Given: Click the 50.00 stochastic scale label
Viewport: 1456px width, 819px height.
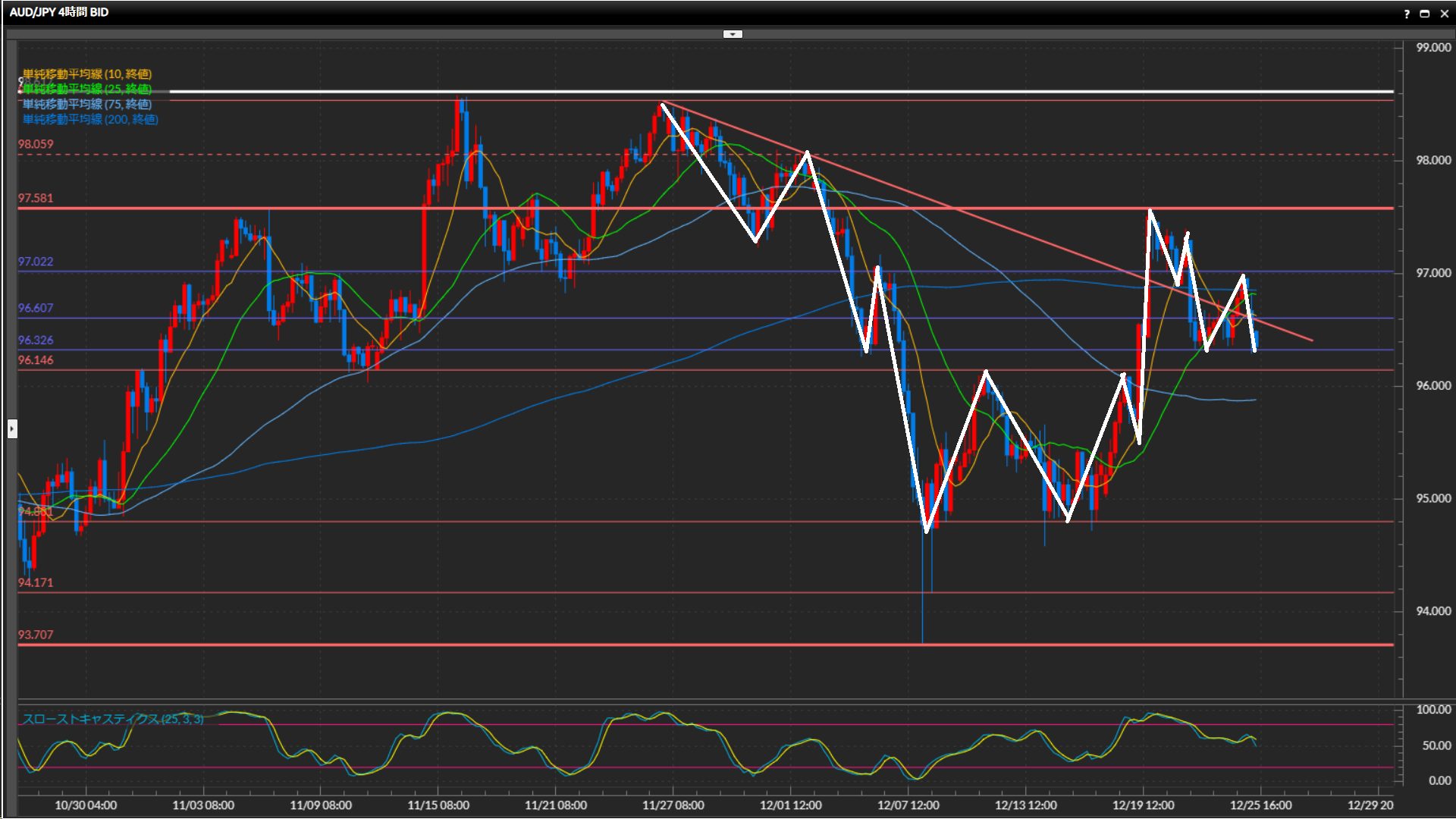Looking at the screenshot, I should [x=1436, y=745].
